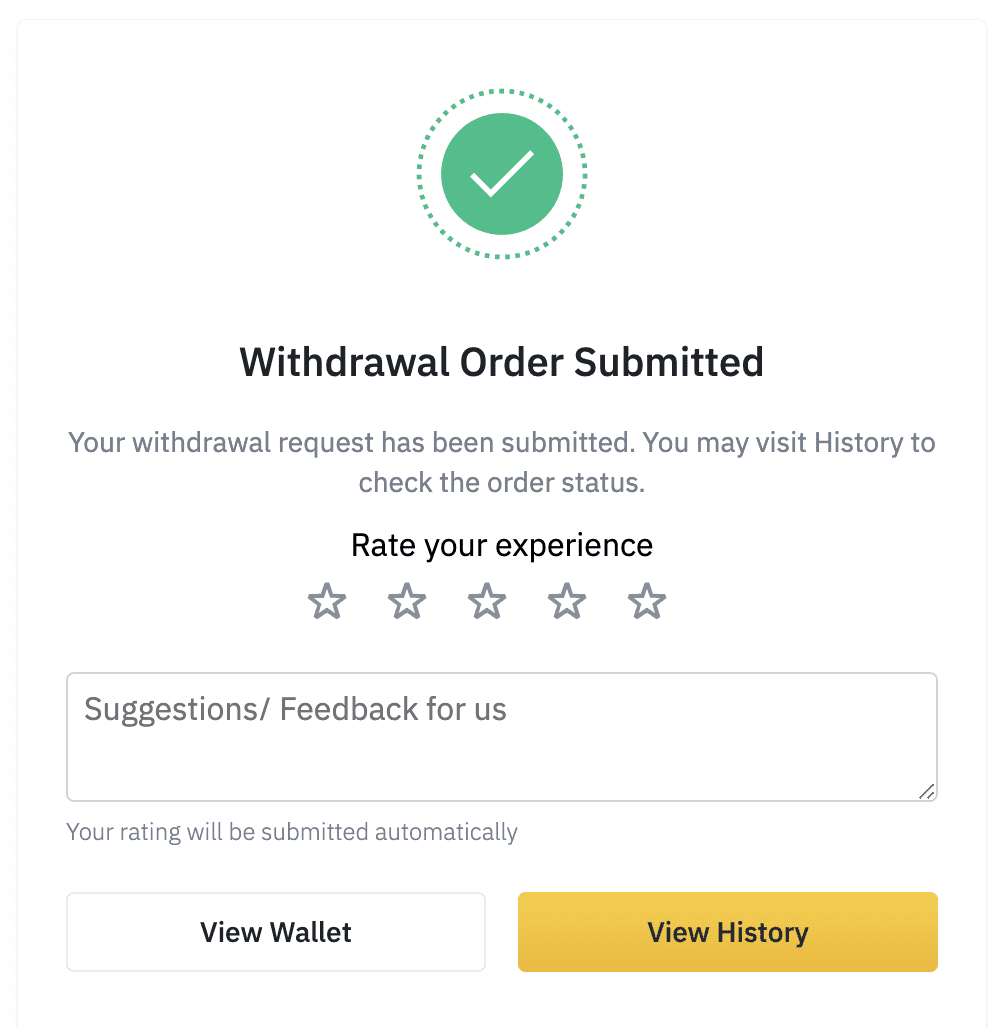
Task: Click the 'check the order status' text line
Action: coord(502,483)
